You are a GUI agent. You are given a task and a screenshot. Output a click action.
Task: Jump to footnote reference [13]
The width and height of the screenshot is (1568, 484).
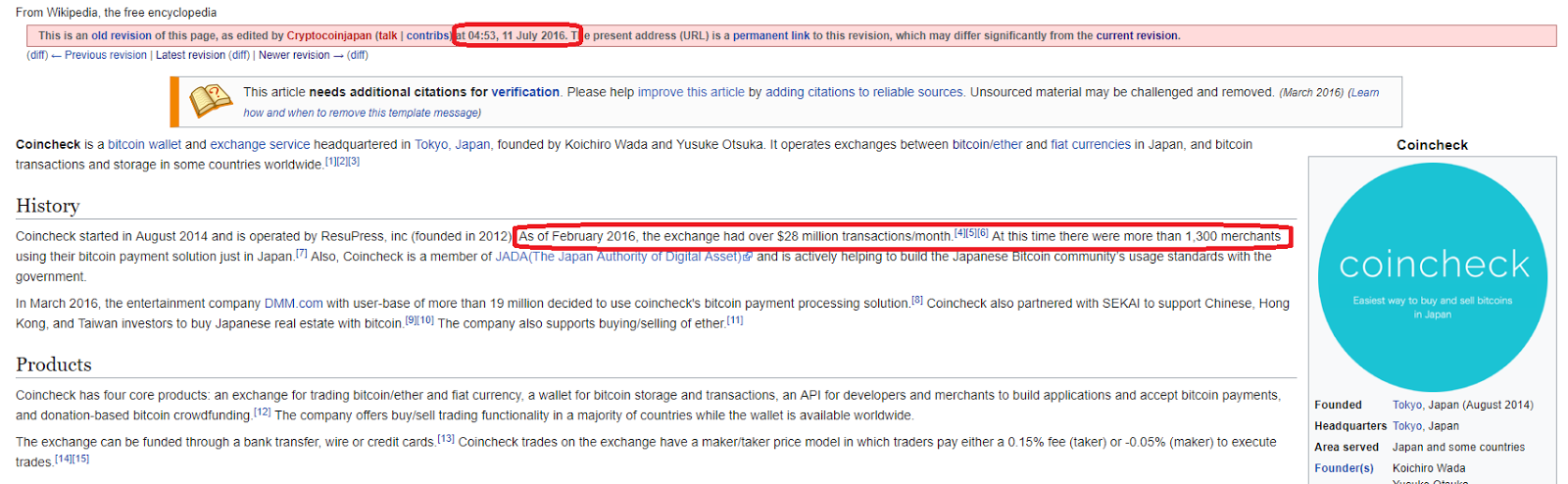(446, 439)
